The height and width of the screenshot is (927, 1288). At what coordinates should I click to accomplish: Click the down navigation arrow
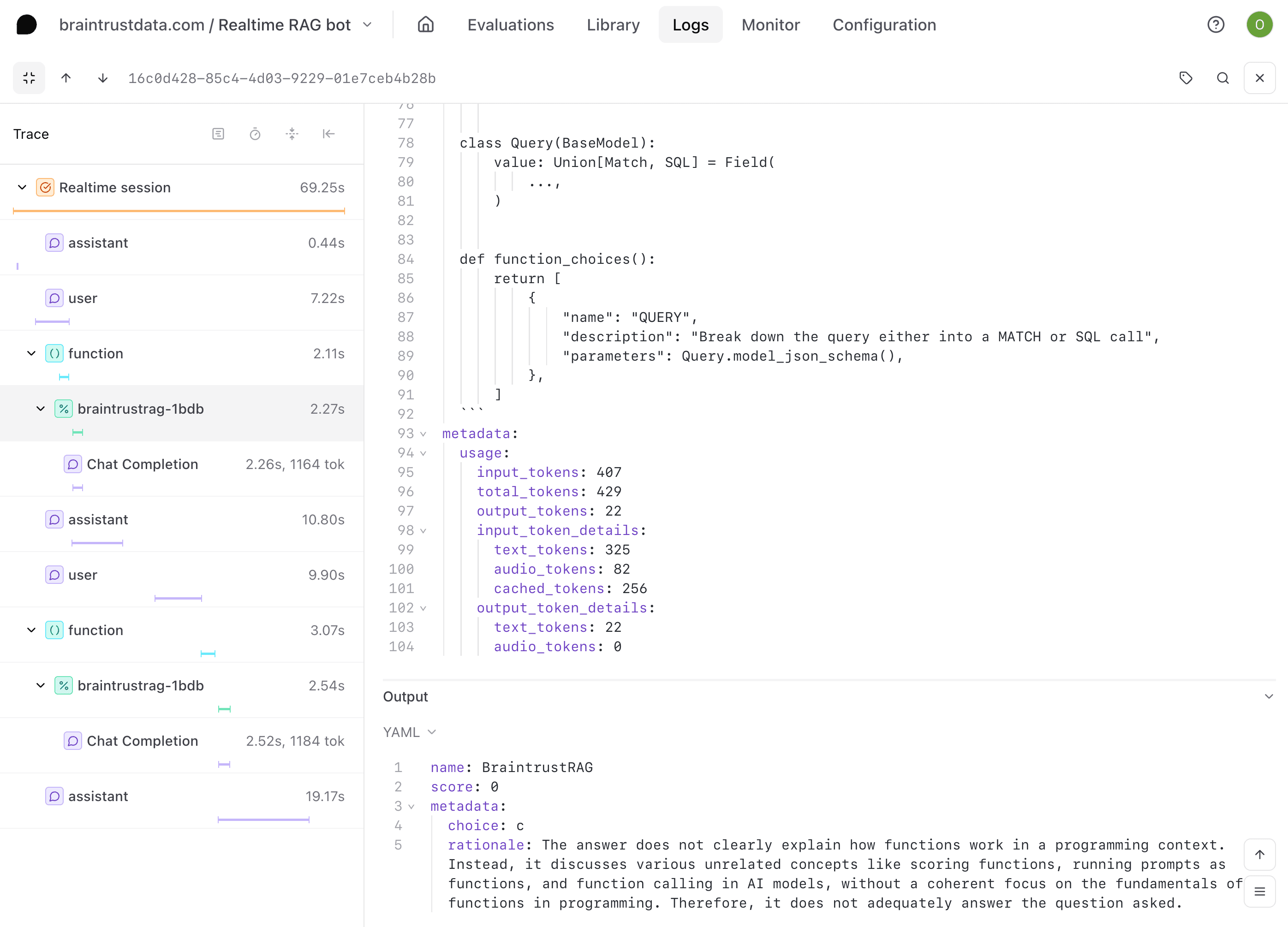pos(103,78)
